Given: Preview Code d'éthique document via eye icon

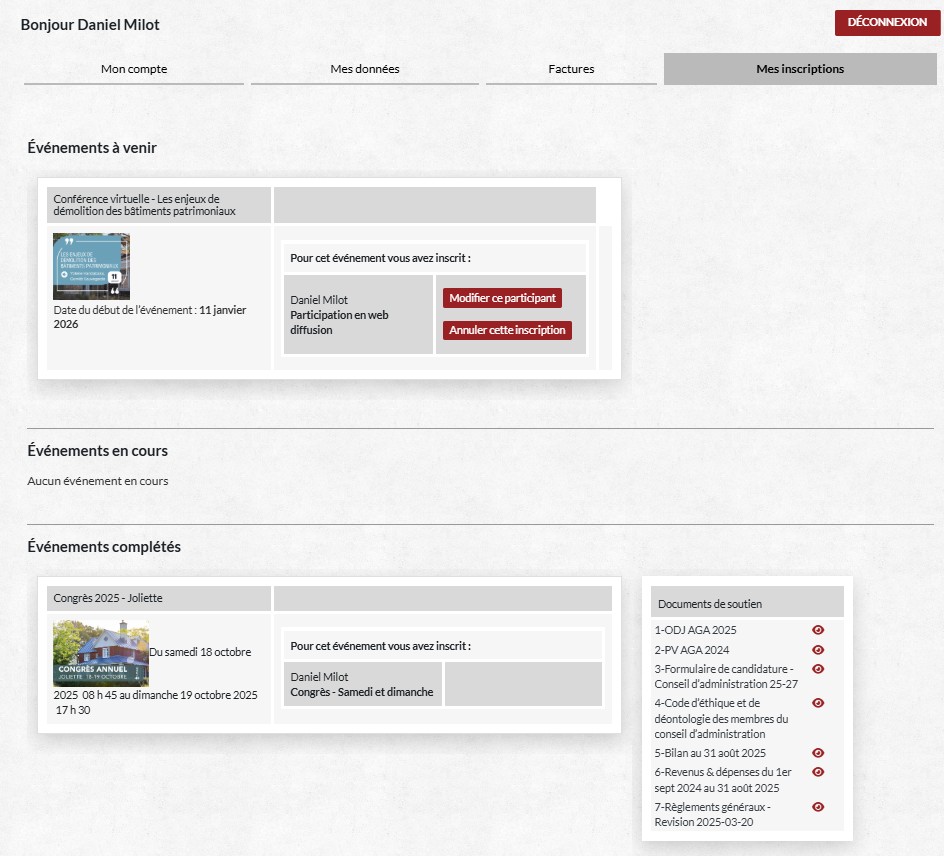Looking at the screenshot, I should point(818,703).
